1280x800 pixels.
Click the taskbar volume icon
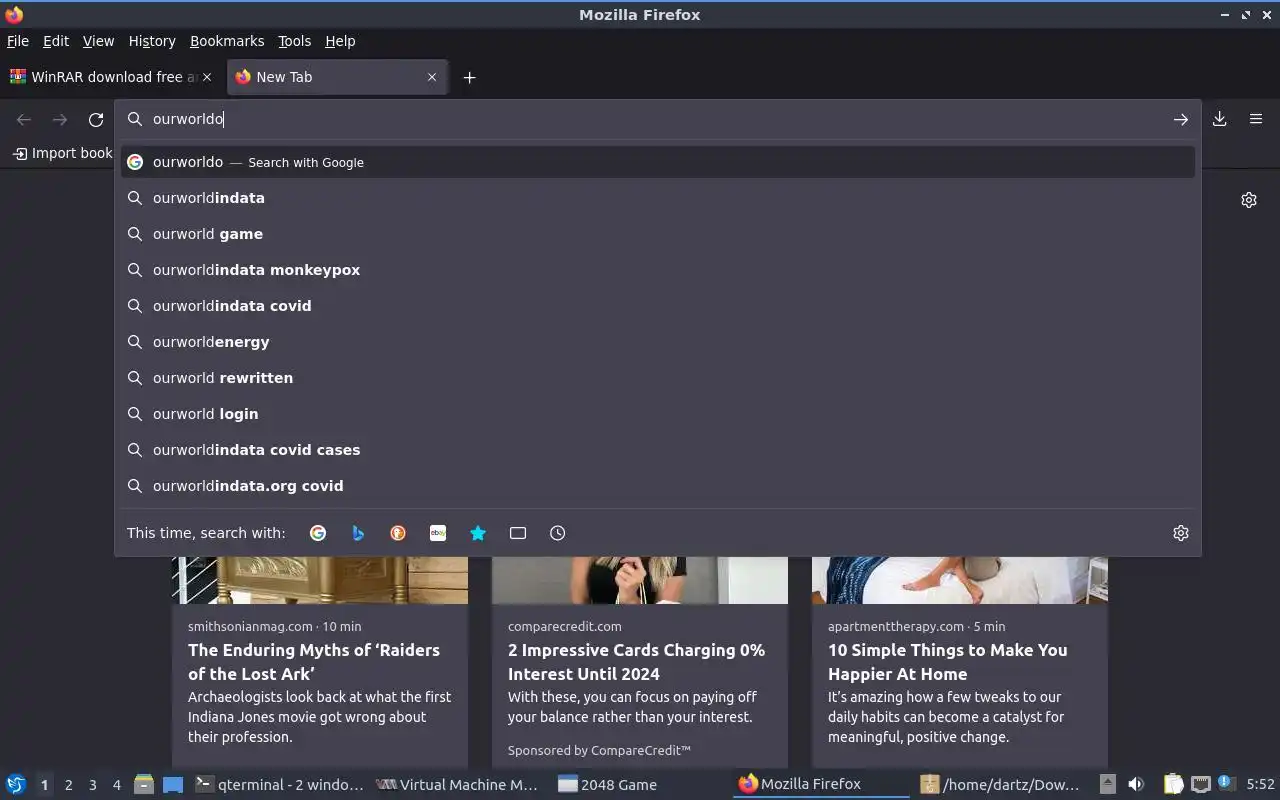pos(1136,785)
